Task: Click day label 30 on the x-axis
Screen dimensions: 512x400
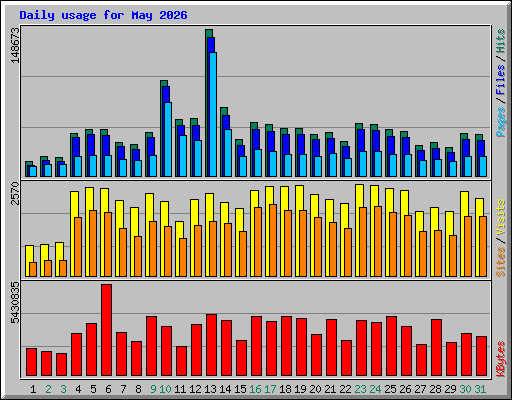Action: click(x=465, y=389)
